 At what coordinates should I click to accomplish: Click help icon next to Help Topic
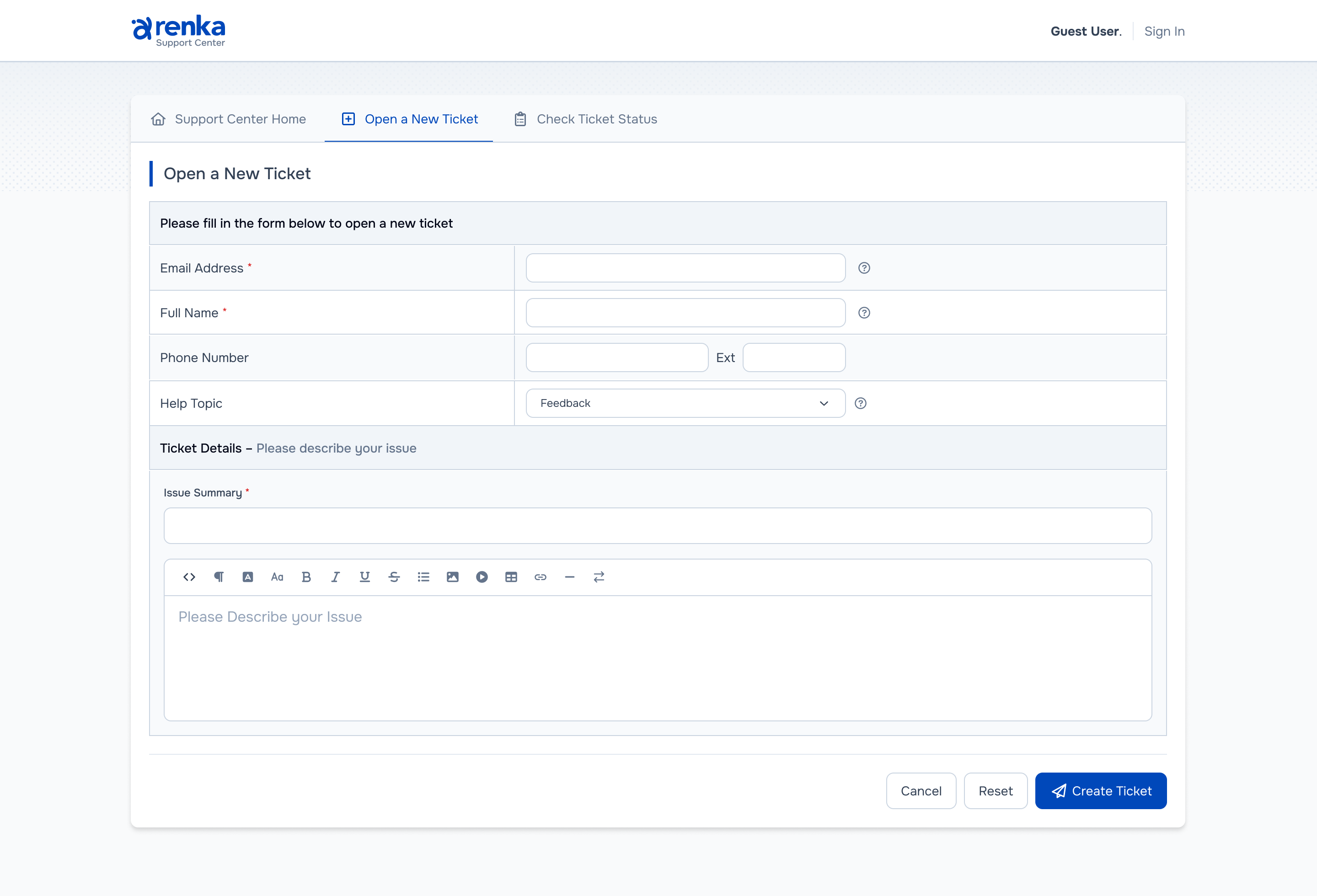pos(861,403)
